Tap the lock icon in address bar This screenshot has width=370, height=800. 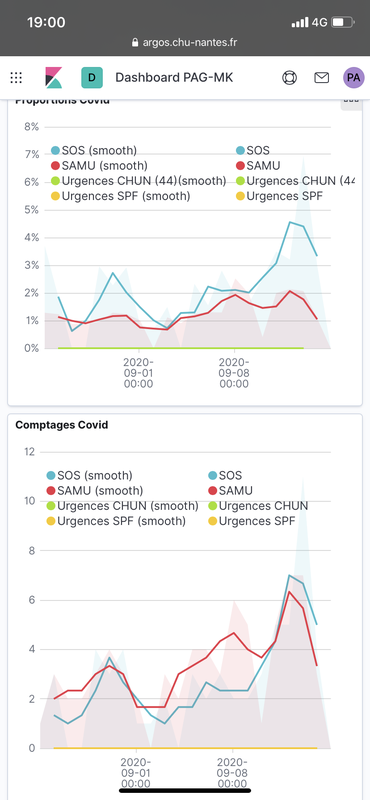(135, 42)
